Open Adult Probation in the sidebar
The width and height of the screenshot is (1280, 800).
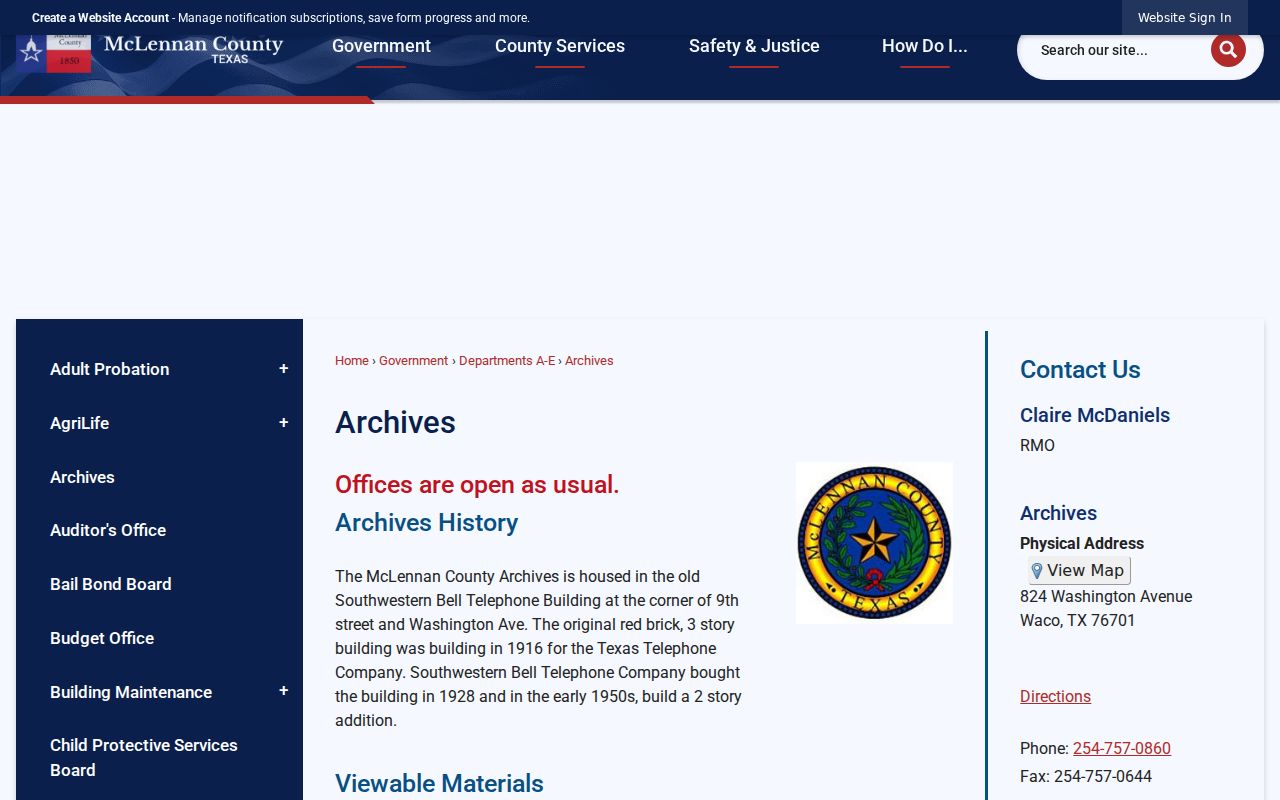110,369
